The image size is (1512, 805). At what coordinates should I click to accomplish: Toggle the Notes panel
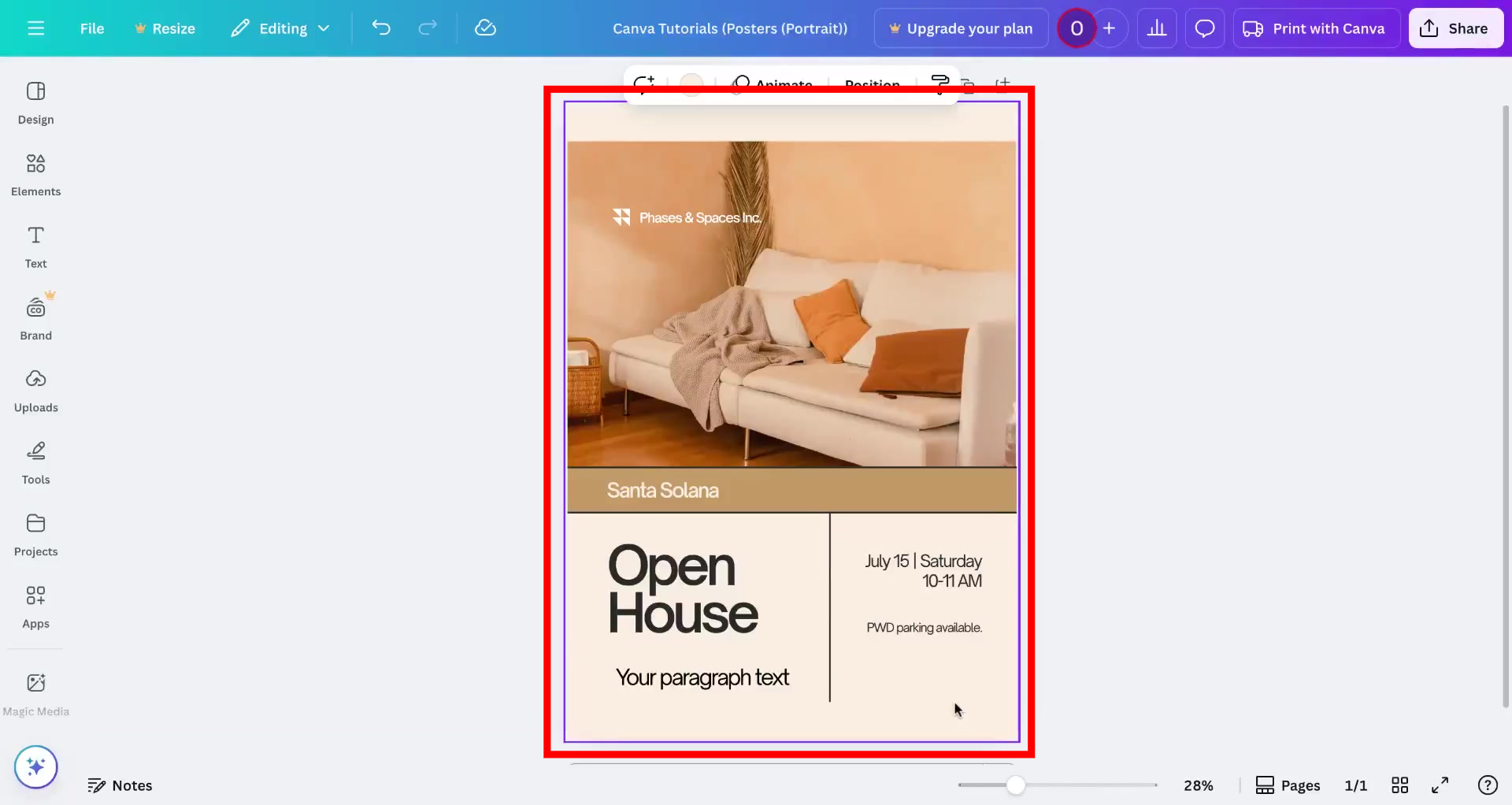point(120,785)
